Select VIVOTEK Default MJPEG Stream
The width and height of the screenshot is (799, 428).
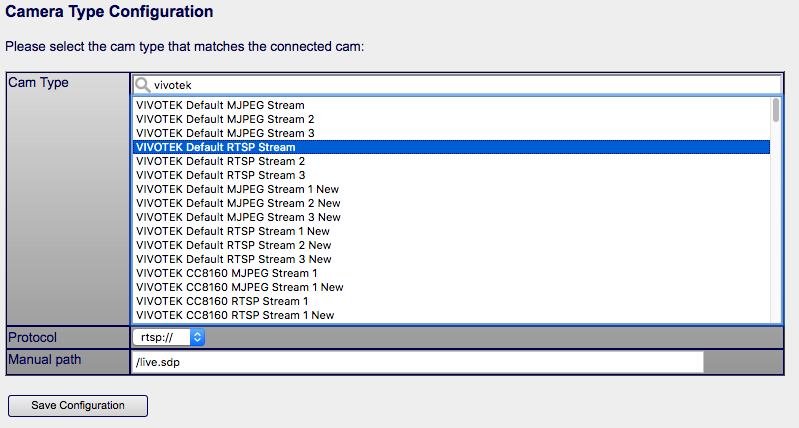tap(451, 105)
